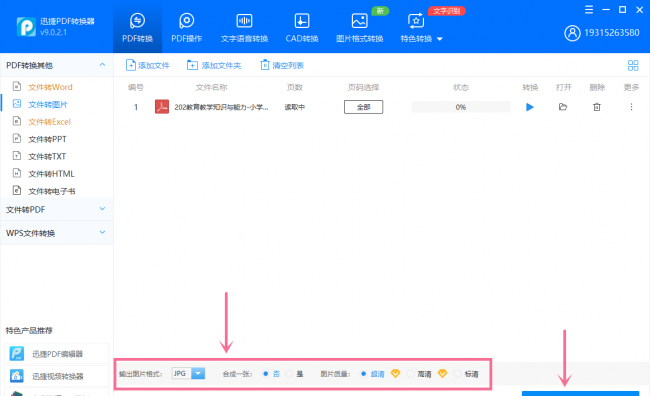650x396 pixels.
Task: Select 文件转电子书 in sidebar
Action: [x=52, y=192]
